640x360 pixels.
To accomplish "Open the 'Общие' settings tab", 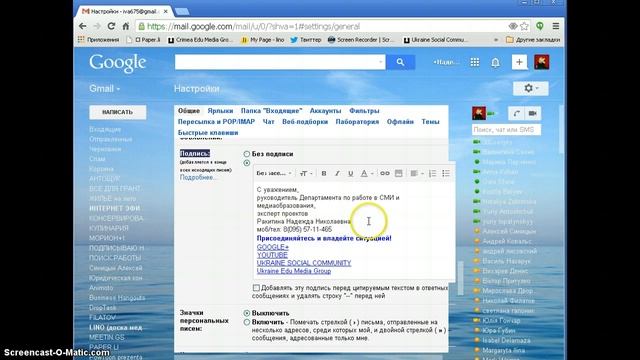I will point(189,111).
